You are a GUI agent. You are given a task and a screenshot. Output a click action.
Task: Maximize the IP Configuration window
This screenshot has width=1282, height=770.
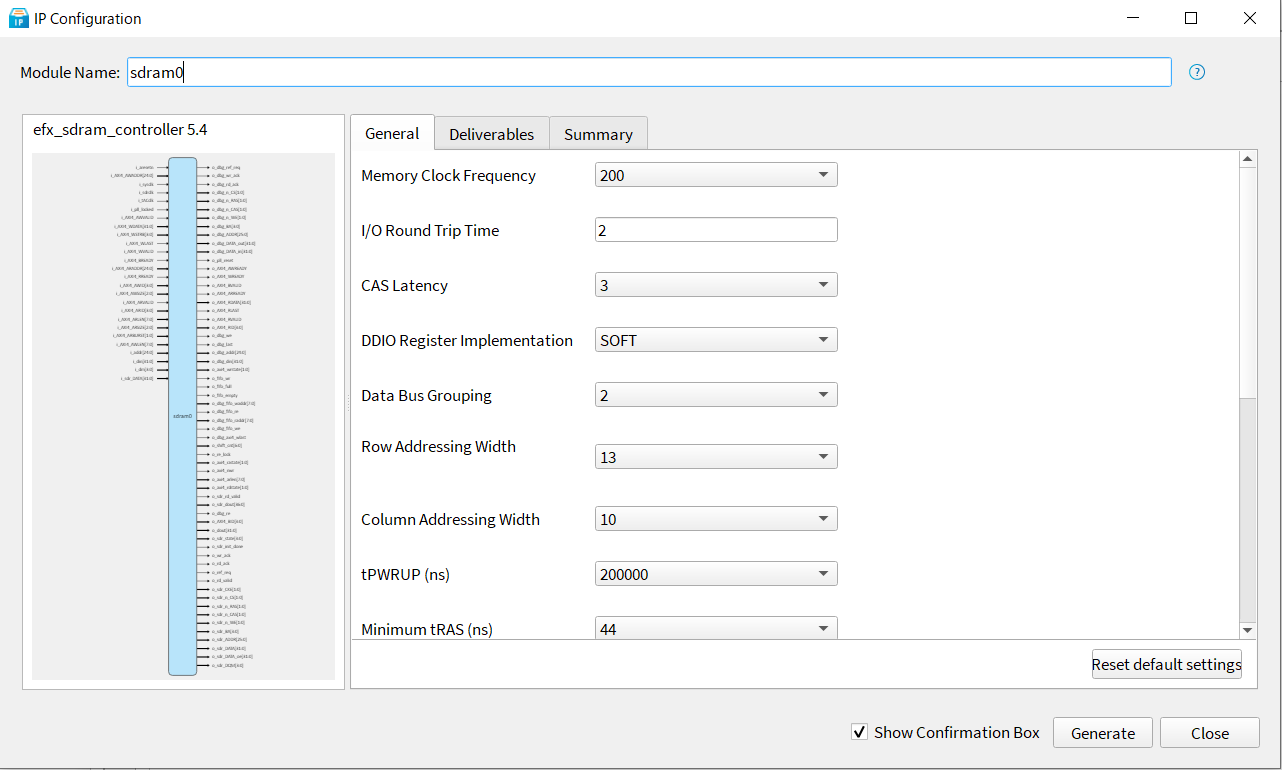(1191, 18)
